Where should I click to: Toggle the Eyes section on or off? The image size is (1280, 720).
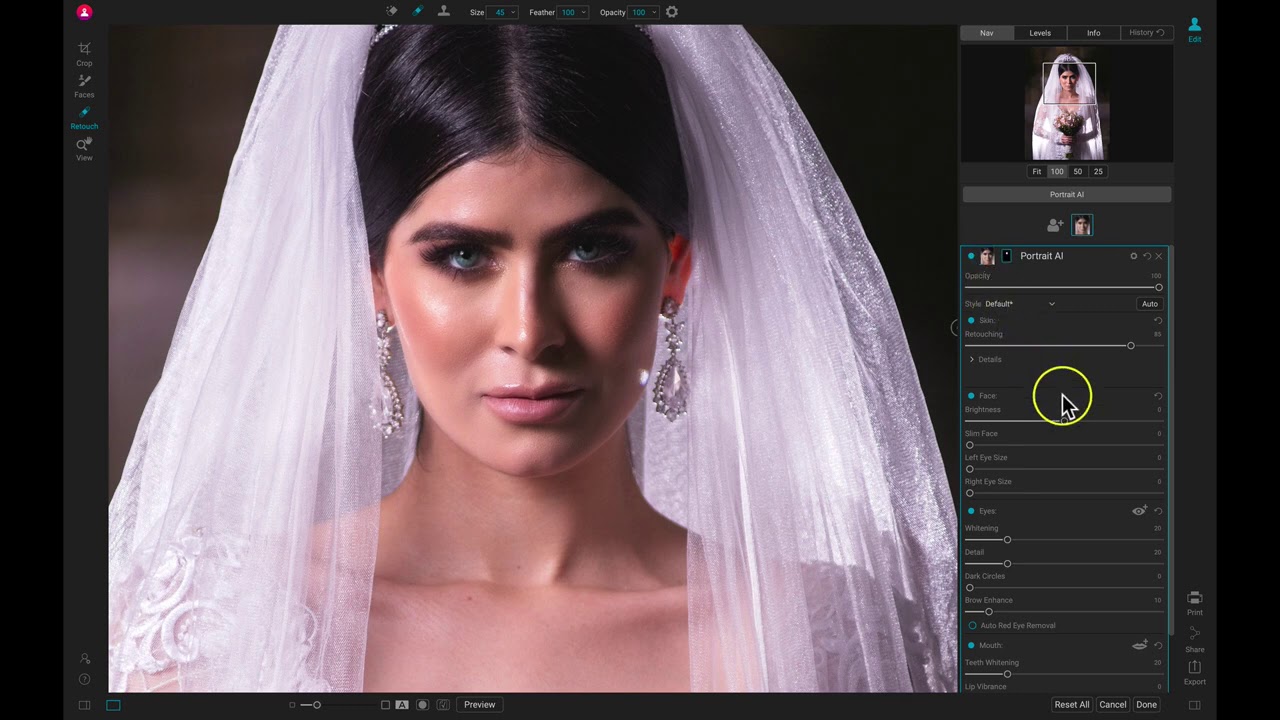point(971,511)
